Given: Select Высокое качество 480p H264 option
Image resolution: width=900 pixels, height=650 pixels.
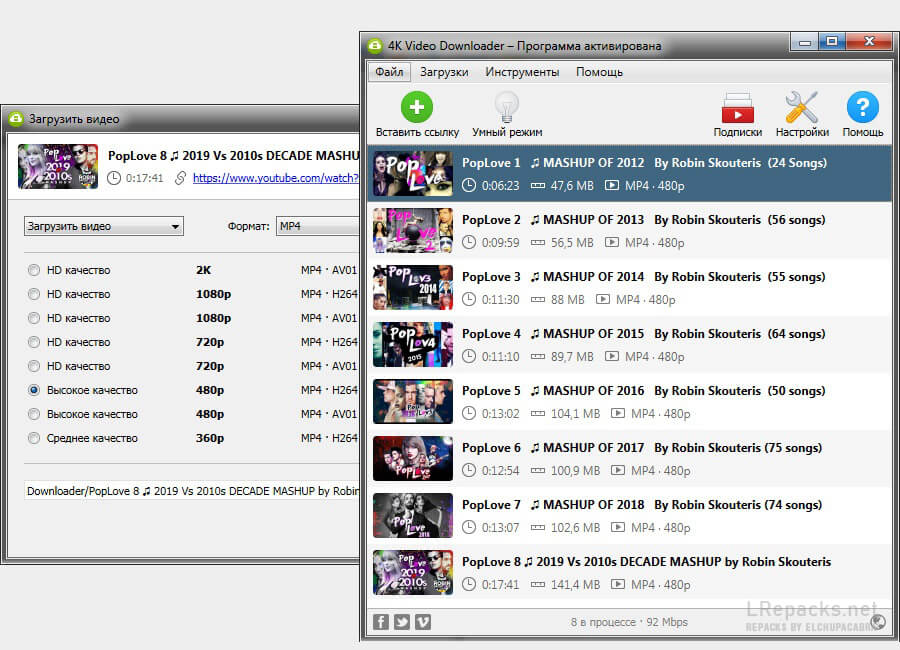Looking at the screenshot, I should coord(34,390).
